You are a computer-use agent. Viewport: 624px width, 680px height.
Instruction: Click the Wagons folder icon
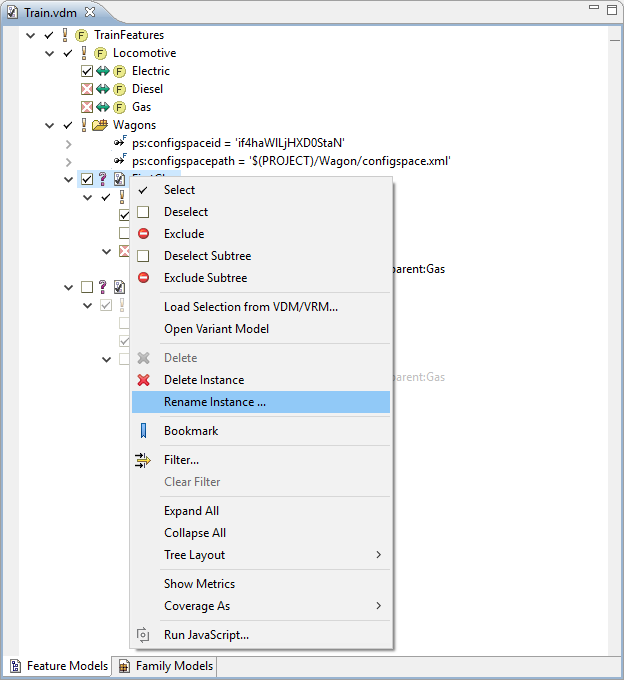point(99,125)
